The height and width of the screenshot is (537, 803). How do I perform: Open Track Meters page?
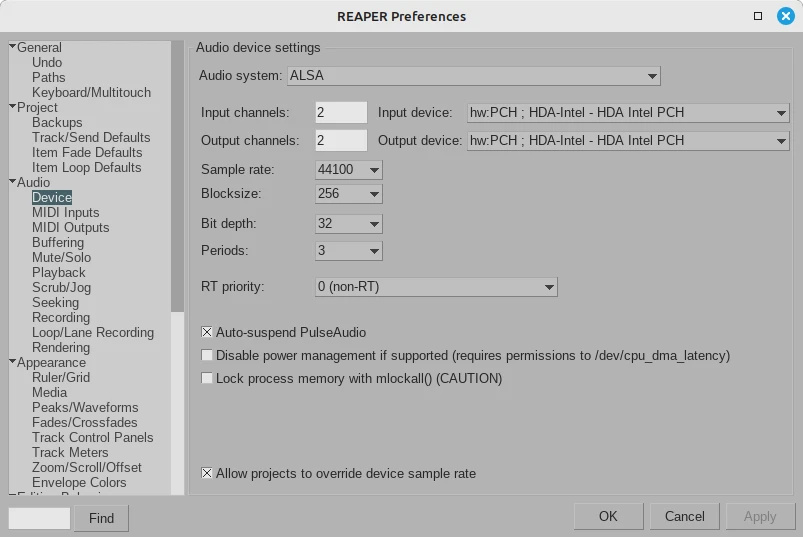click(x=70, y=453)
